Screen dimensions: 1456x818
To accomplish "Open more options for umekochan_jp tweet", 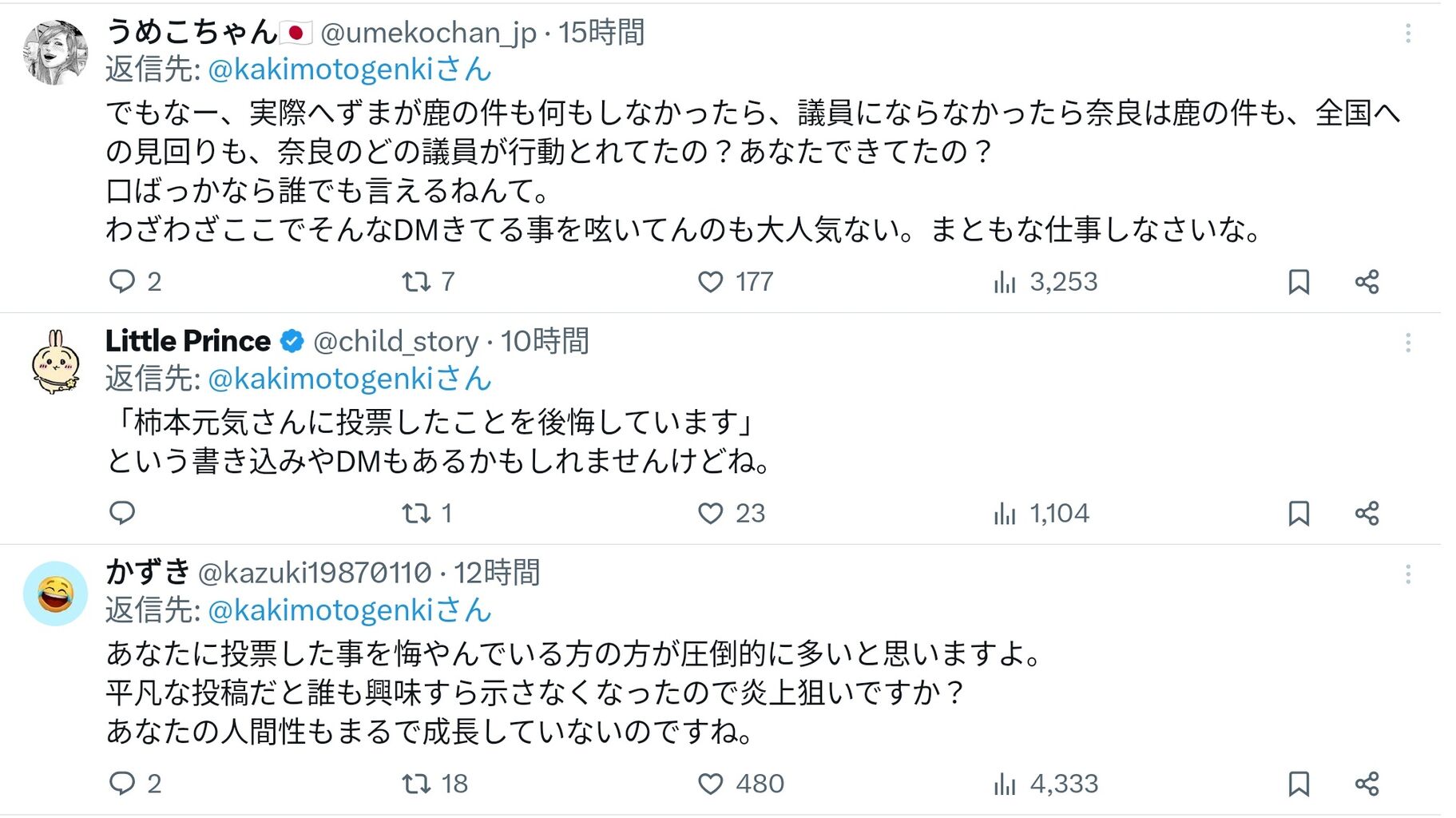I will [1407, 33].
